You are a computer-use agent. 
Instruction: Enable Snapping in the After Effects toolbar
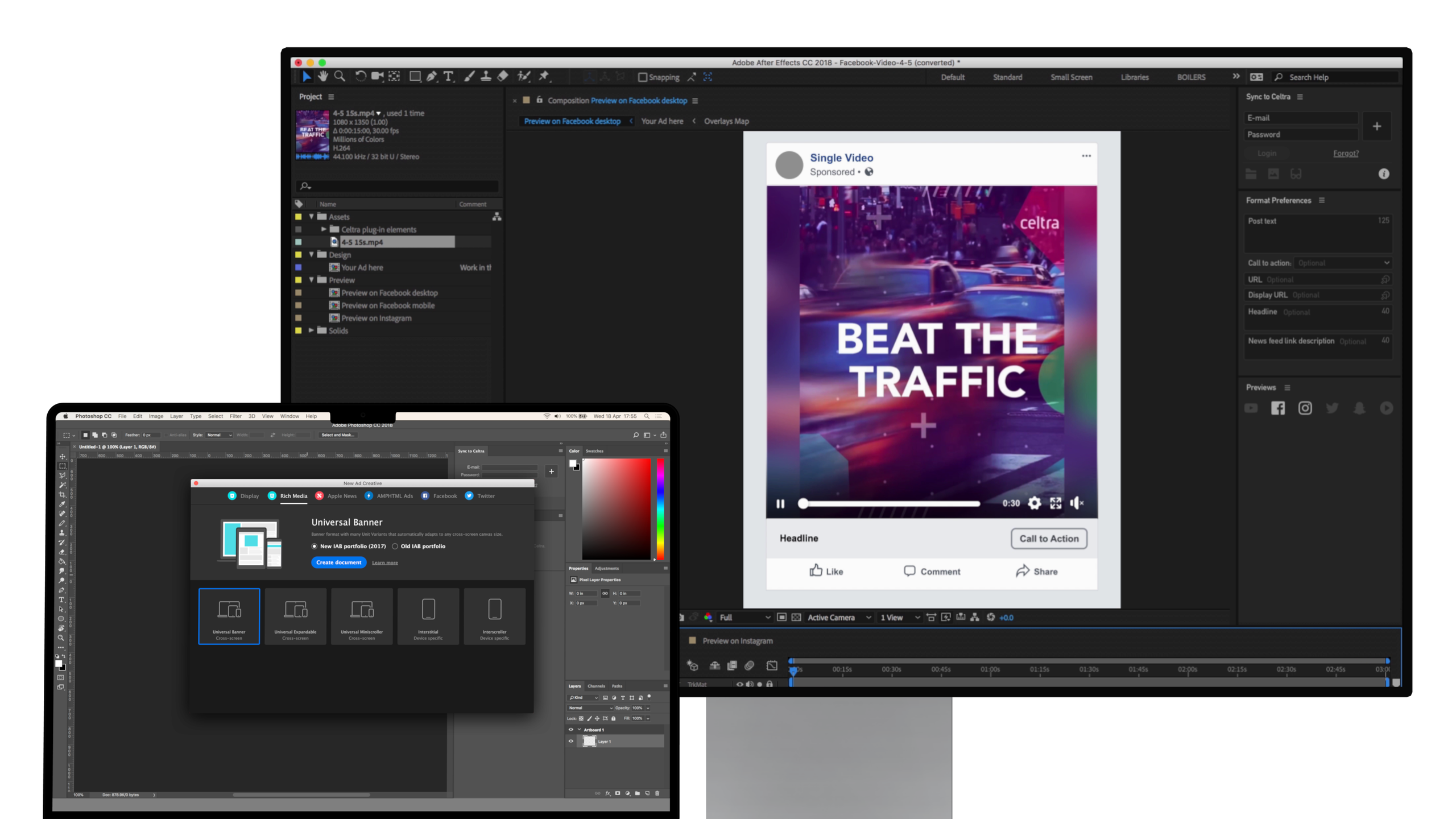643,77
